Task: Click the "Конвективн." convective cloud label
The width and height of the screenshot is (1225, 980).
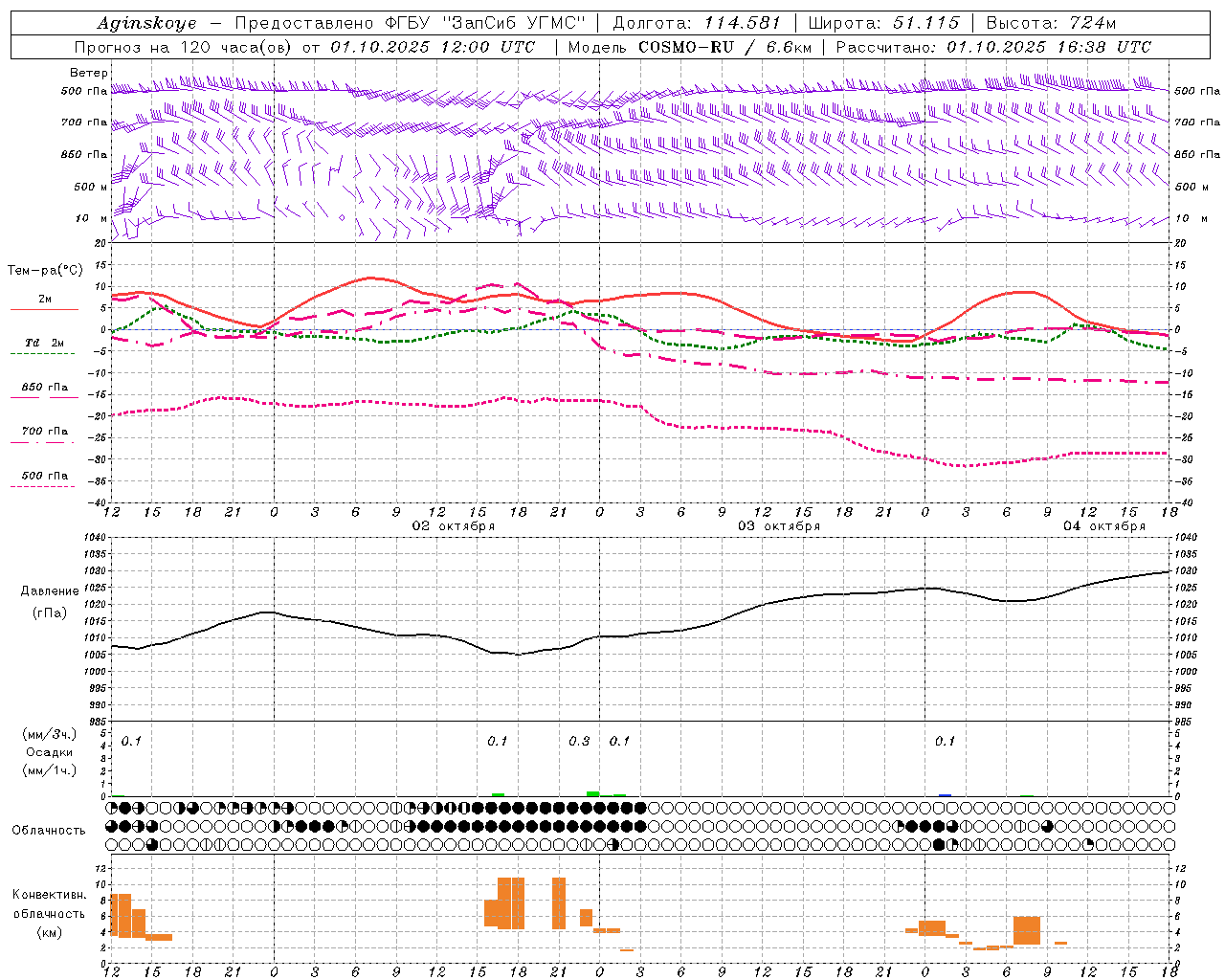Action: coord(49,895)
